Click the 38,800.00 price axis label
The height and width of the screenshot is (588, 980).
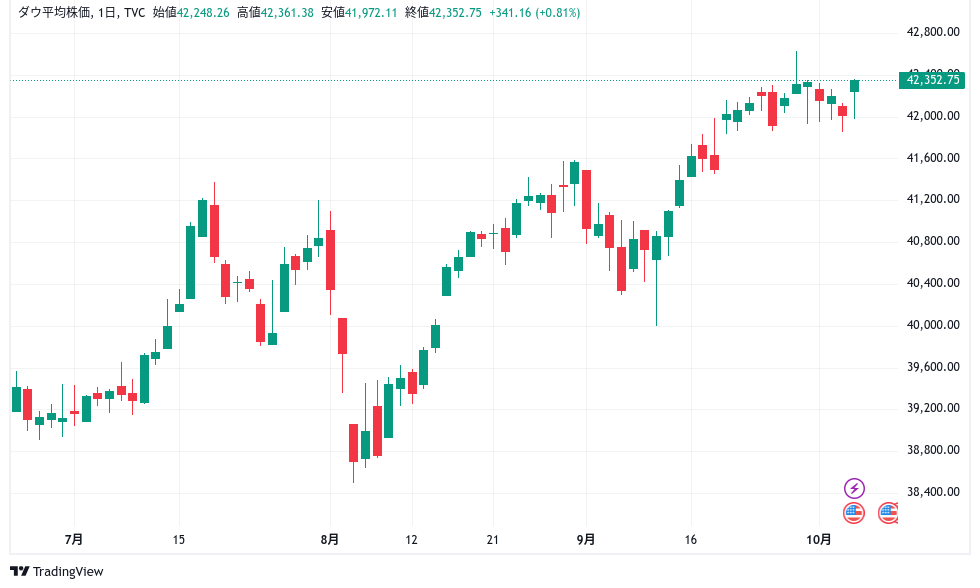(x=933, y=449)
